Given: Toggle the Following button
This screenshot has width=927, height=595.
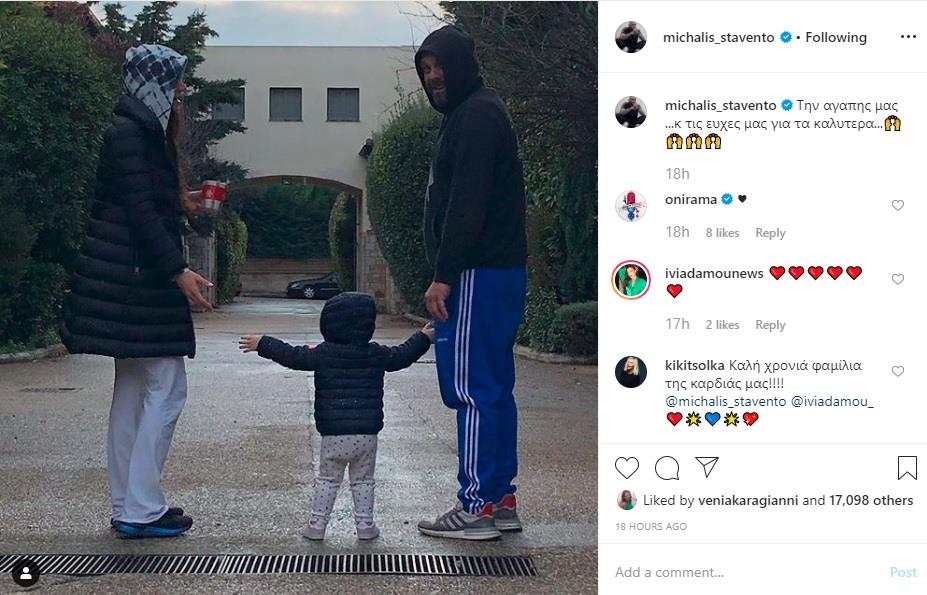Looking at the screenshot, I should pos(836,37).
